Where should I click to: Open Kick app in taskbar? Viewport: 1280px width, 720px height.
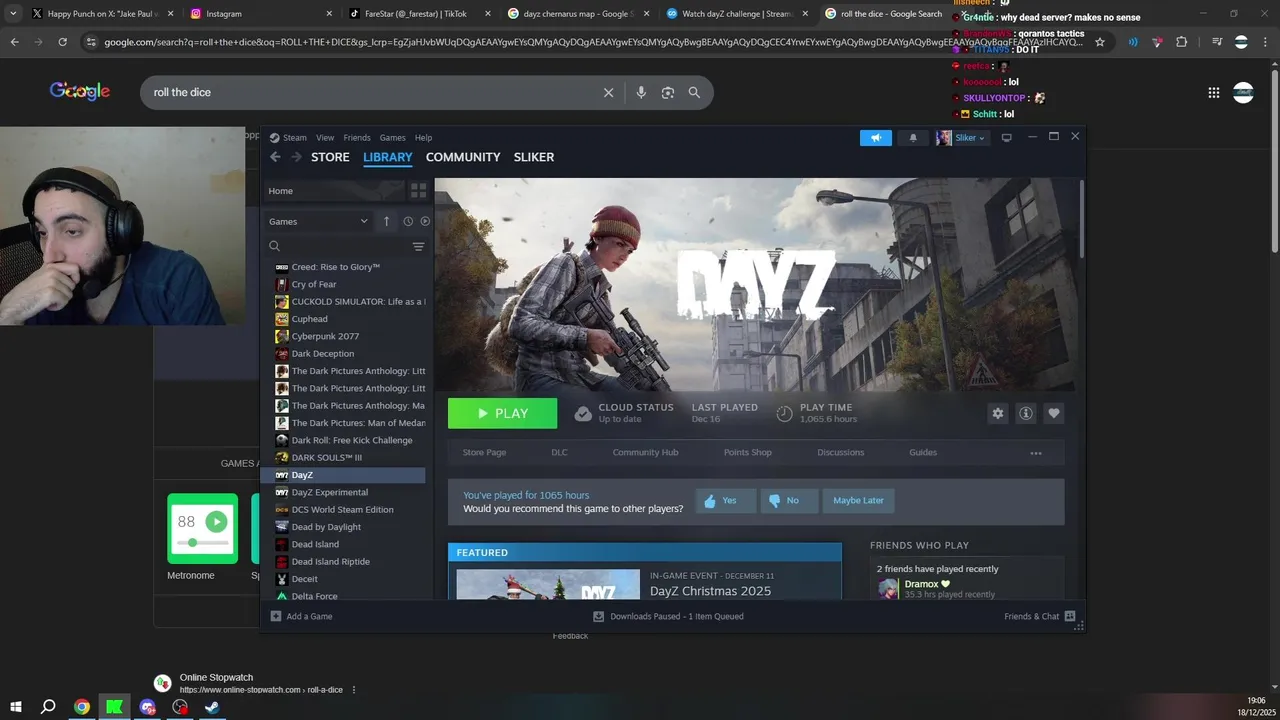tap(114, 707)
